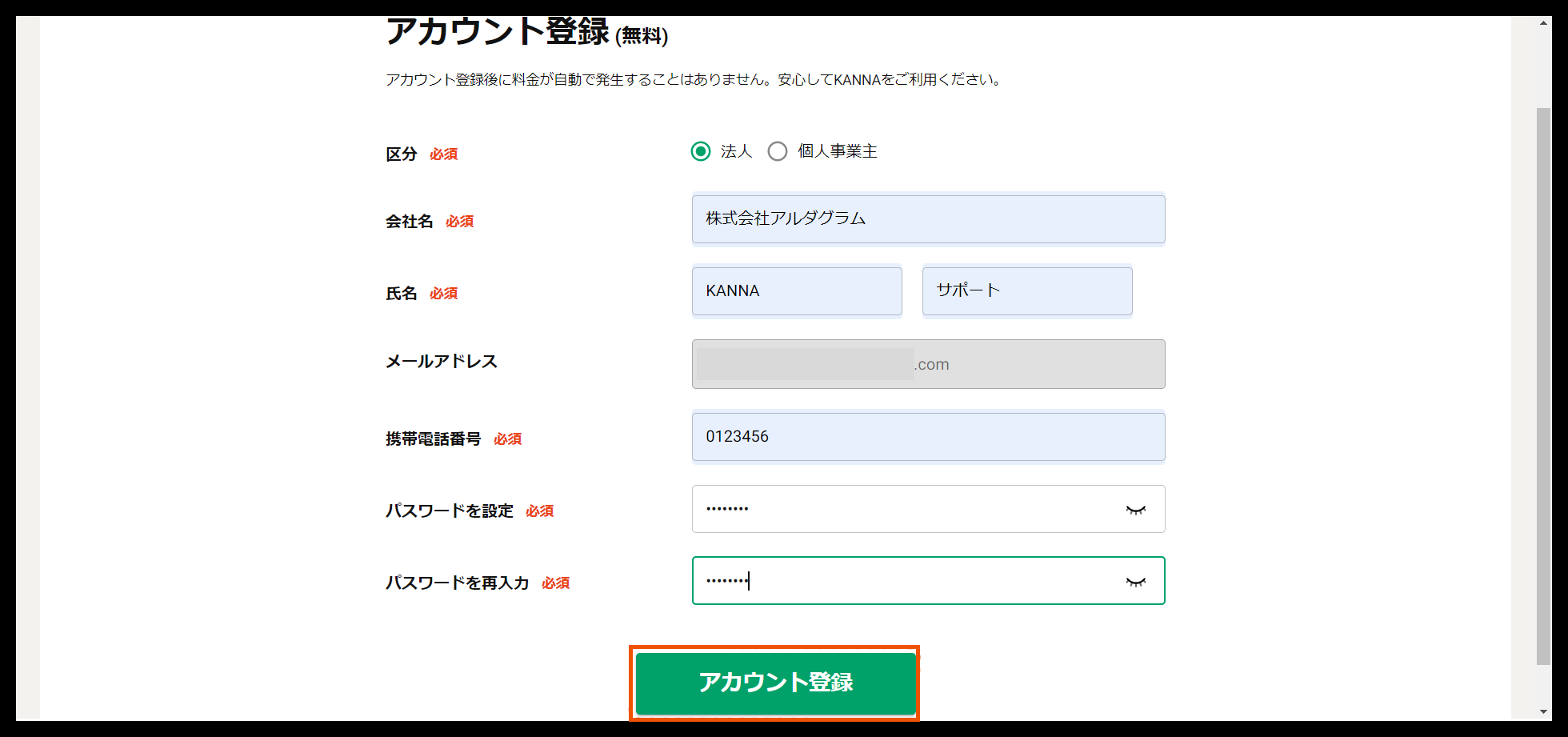
Task: Click the first name field containing KANNA
Action: (x=796, y=290)
